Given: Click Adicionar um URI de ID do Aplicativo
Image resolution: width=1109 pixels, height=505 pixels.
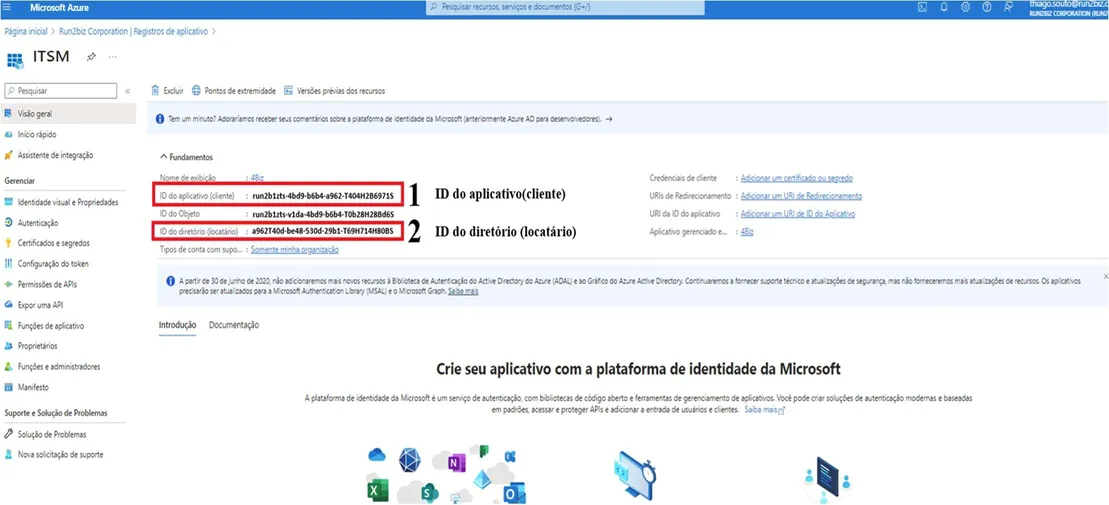Looking at the screenshot, I should (798, 214).
